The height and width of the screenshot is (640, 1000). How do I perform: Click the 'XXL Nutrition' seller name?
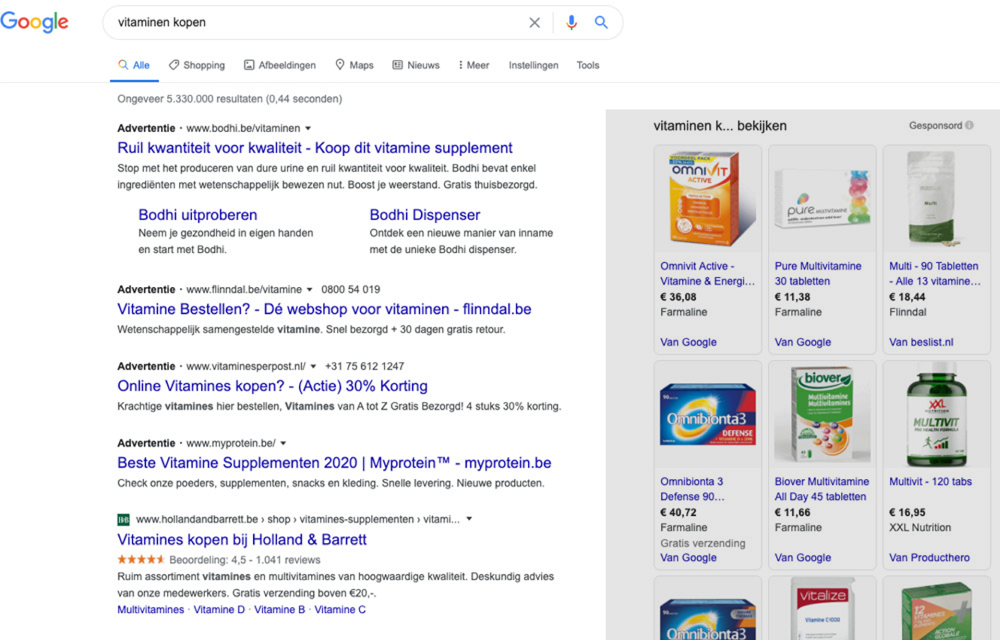[x=920, y=528]
